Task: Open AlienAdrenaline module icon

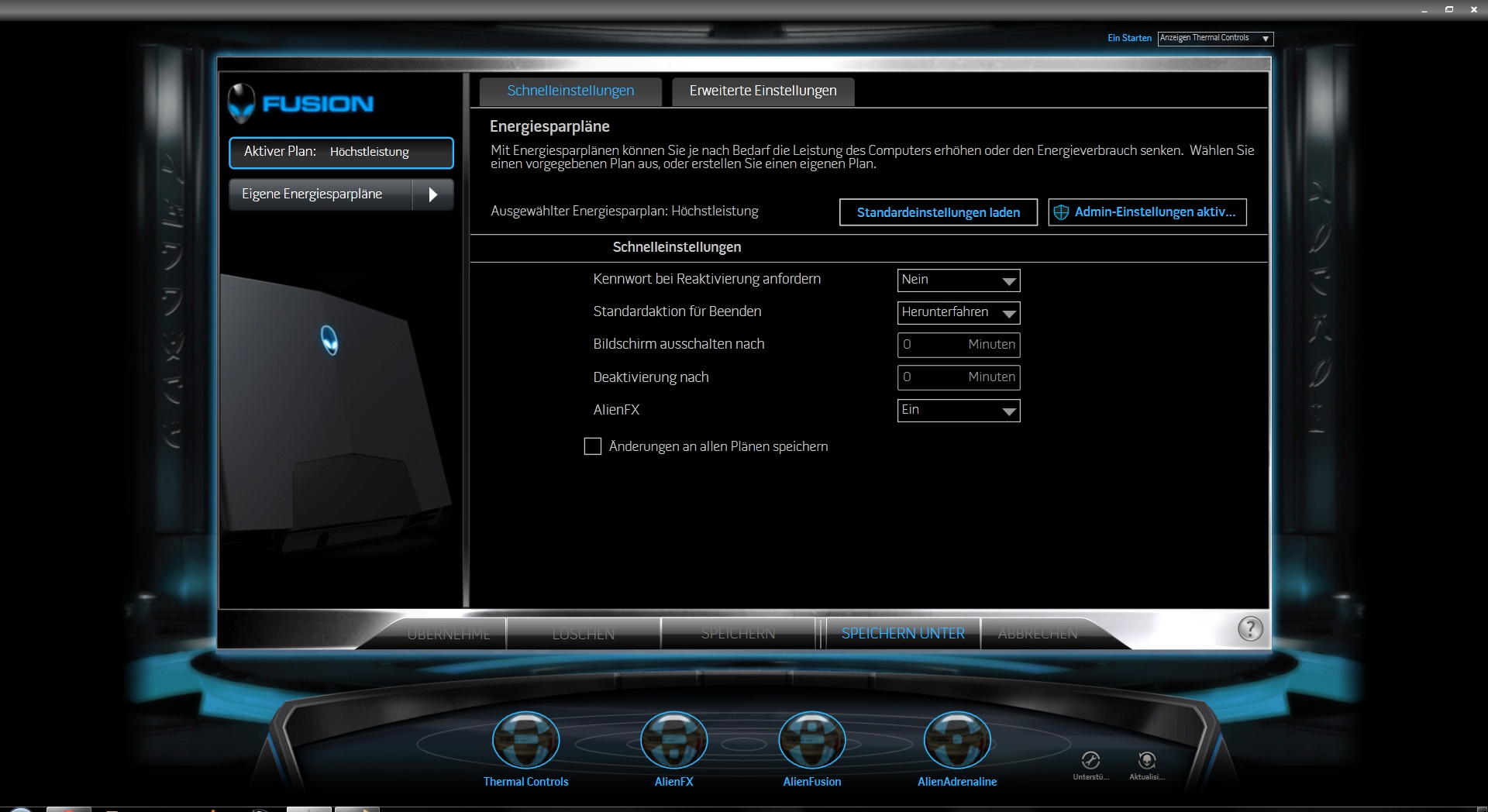Action: point(957,740)
